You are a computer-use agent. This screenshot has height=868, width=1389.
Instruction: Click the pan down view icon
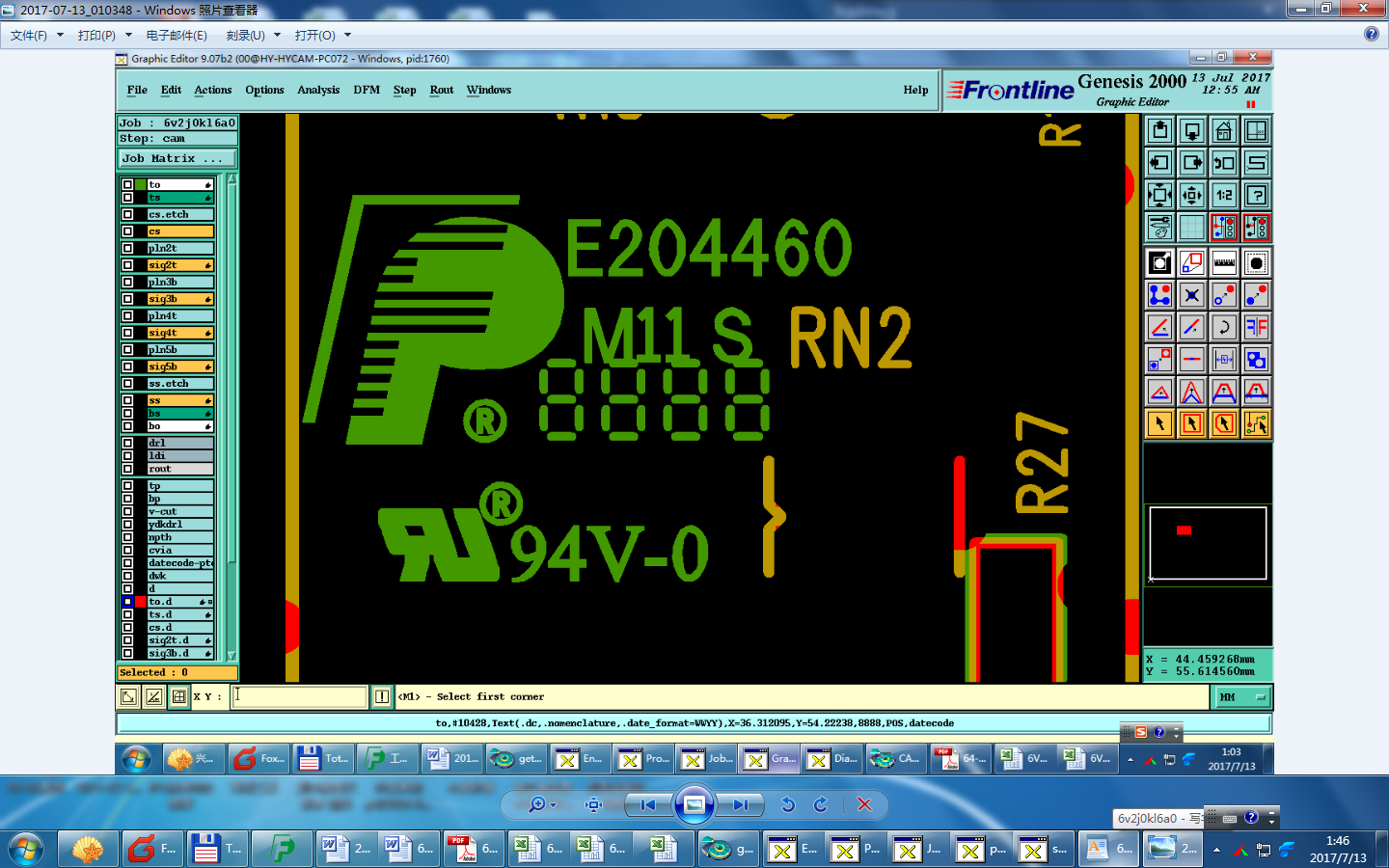click(1192, 130)
